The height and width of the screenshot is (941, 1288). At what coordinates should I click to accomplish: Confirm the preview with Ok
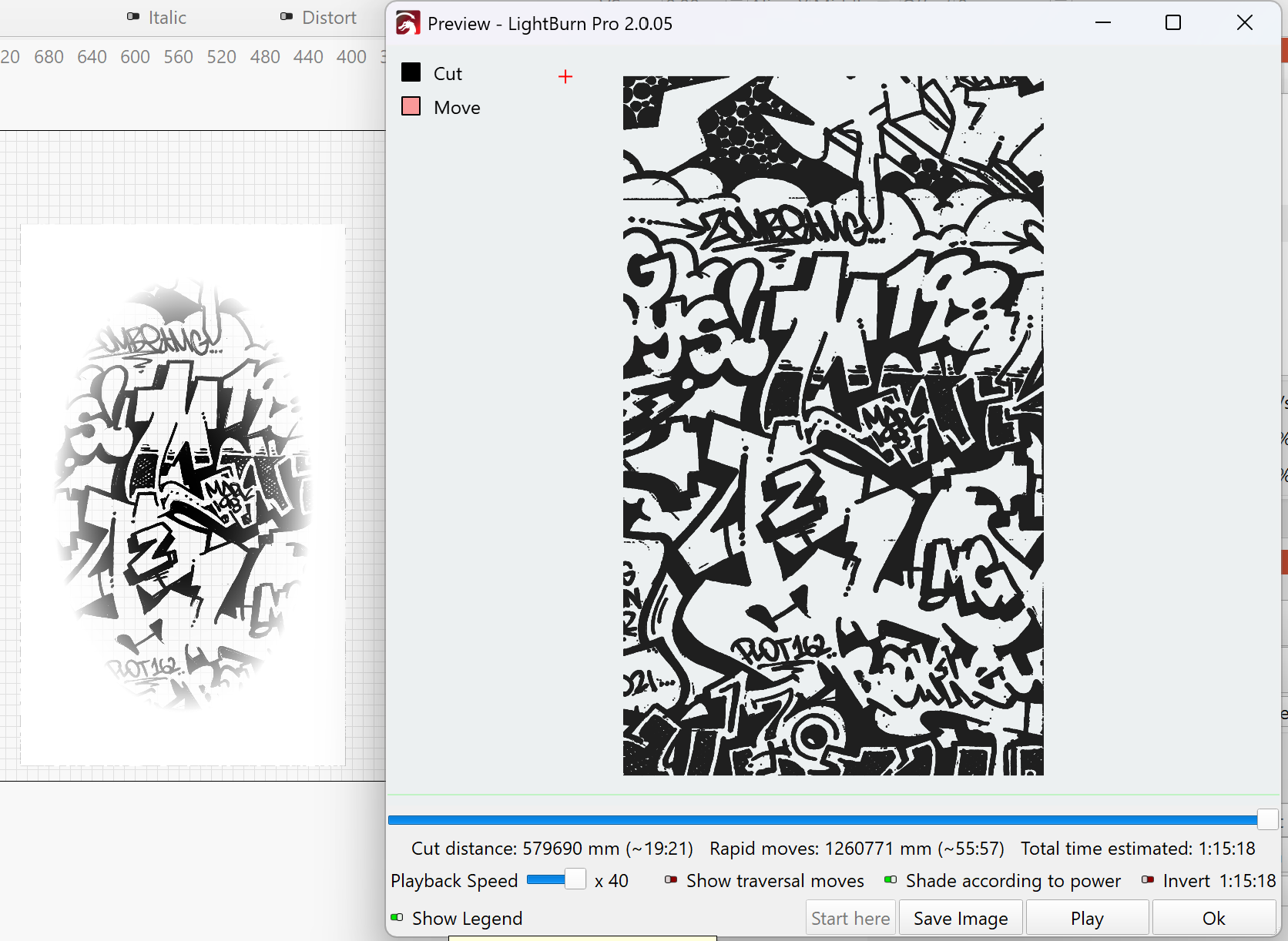[x=1213, y=918]
